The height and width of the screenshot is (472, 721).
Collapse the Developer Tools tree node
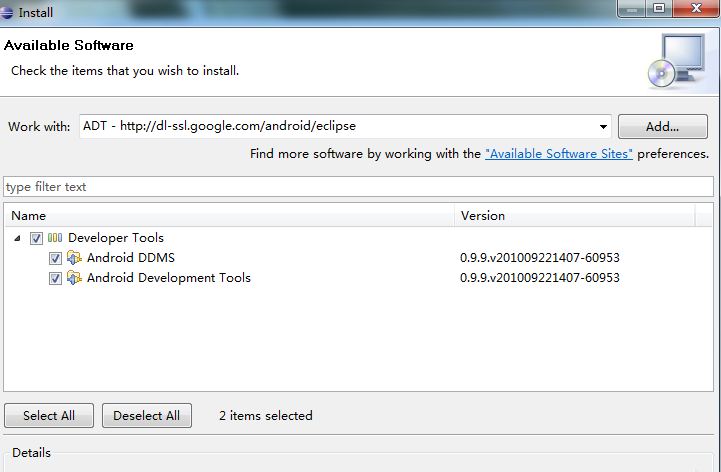click(x=17, y=238)
